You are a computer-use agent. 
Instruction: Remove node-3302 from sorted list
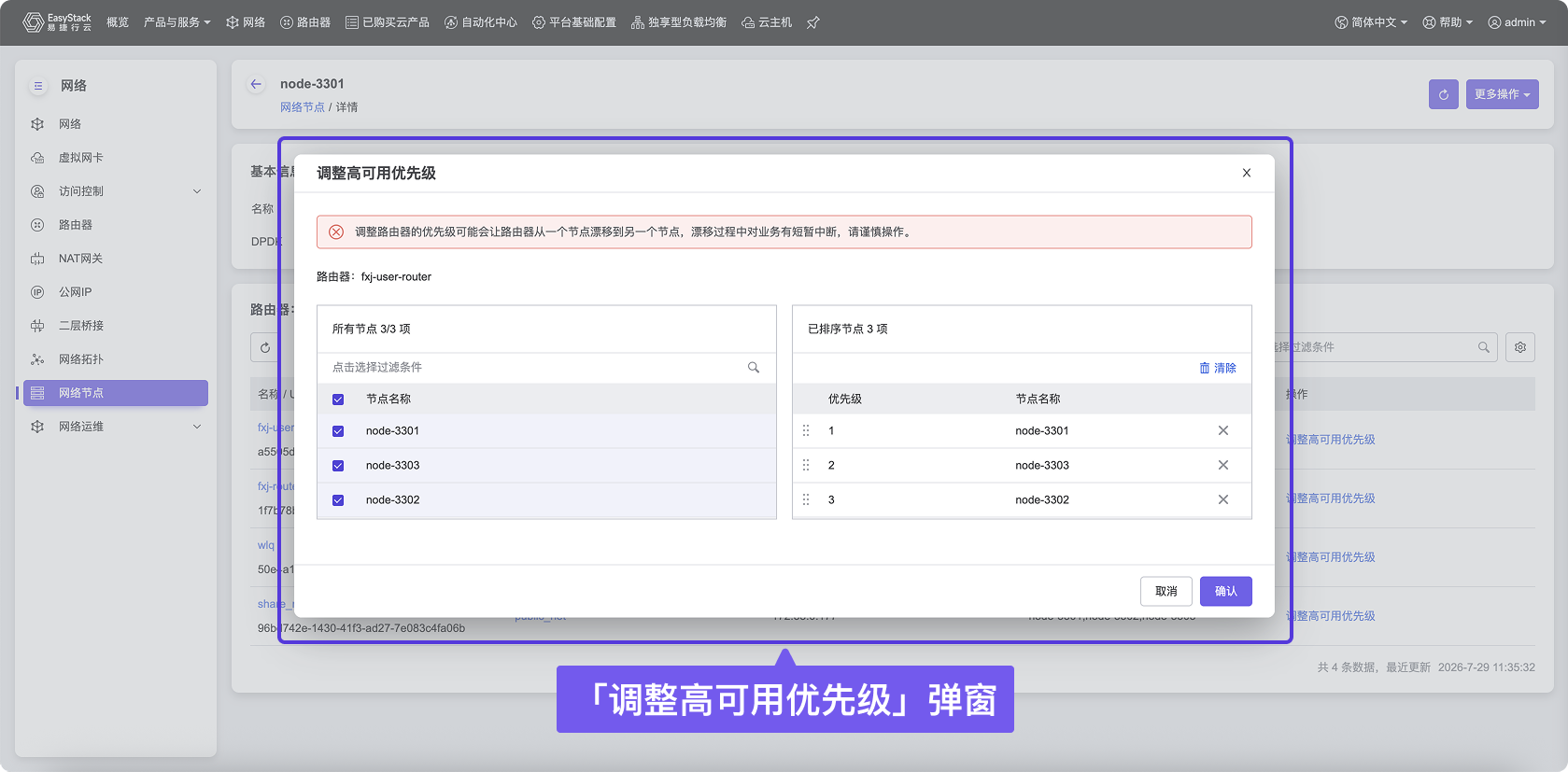[x=1223, y=500]
